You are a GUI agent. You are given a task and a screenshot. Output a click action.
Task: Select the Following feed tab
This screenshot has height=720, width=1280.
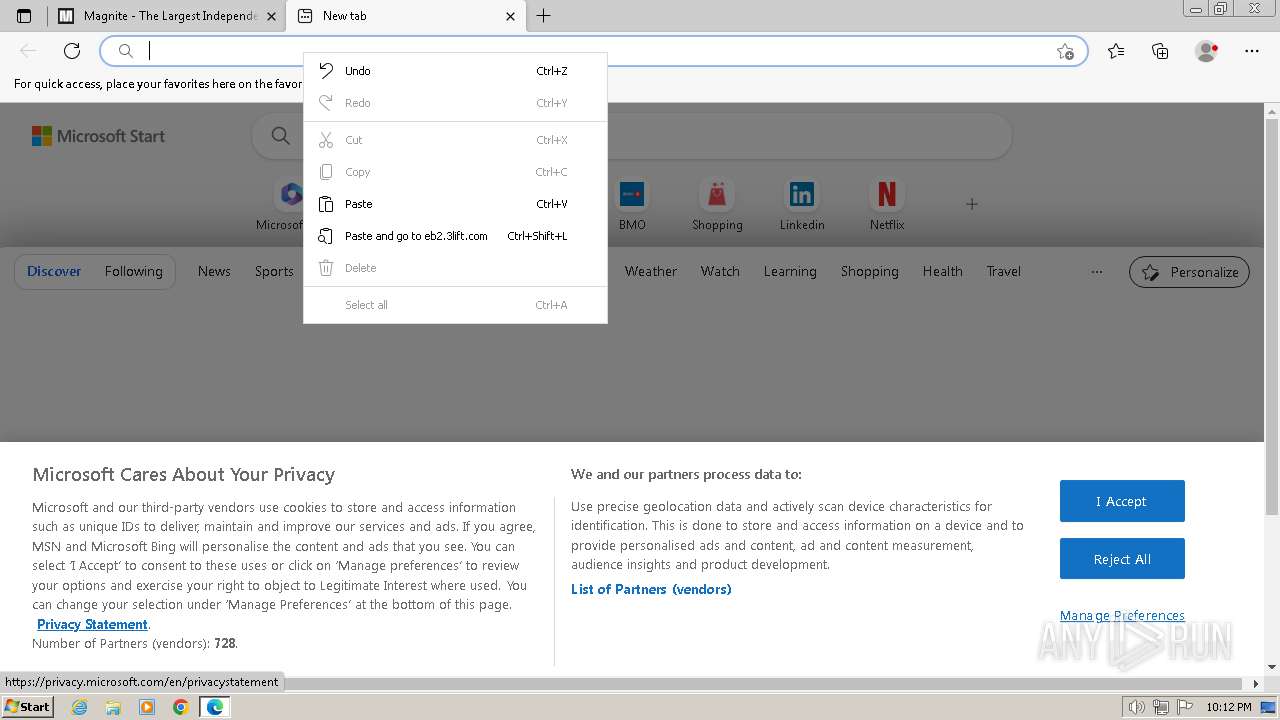click(133, 271)
